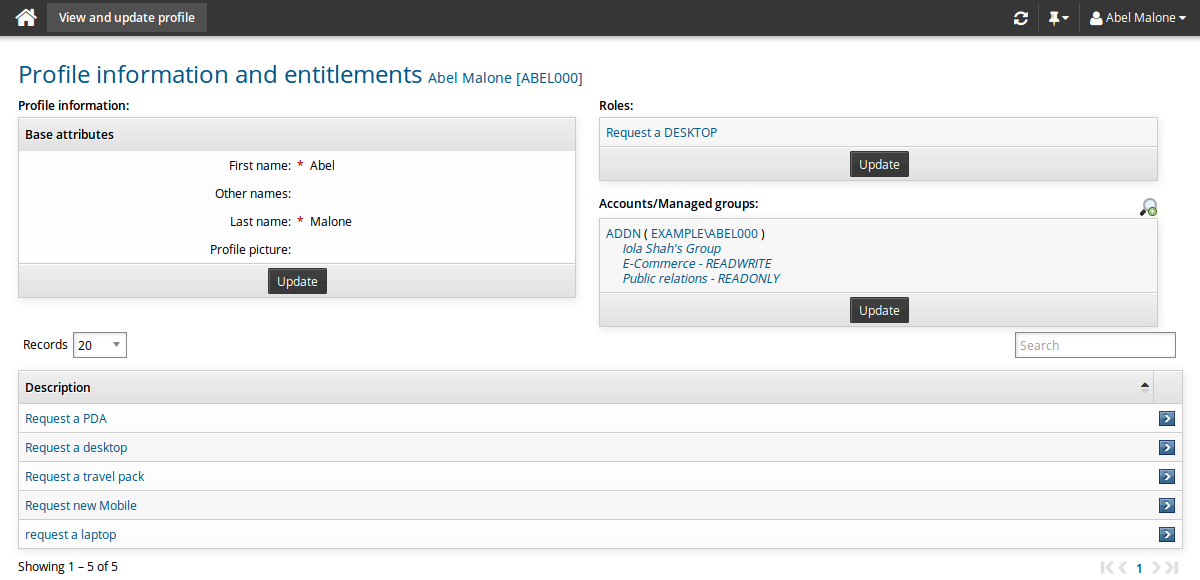Screen dimensions: 1200x580
Task: Go to the home page icon
Action: pos(26,18)
